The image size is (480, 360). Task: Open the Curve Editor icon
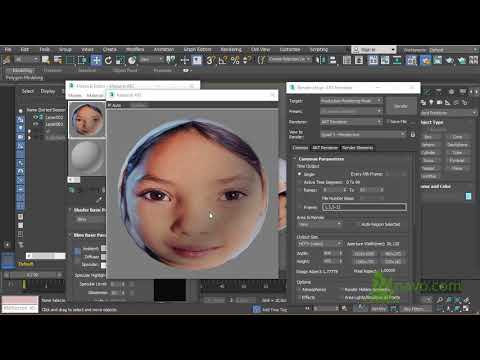pyautogui.click(x=385, y=60)
